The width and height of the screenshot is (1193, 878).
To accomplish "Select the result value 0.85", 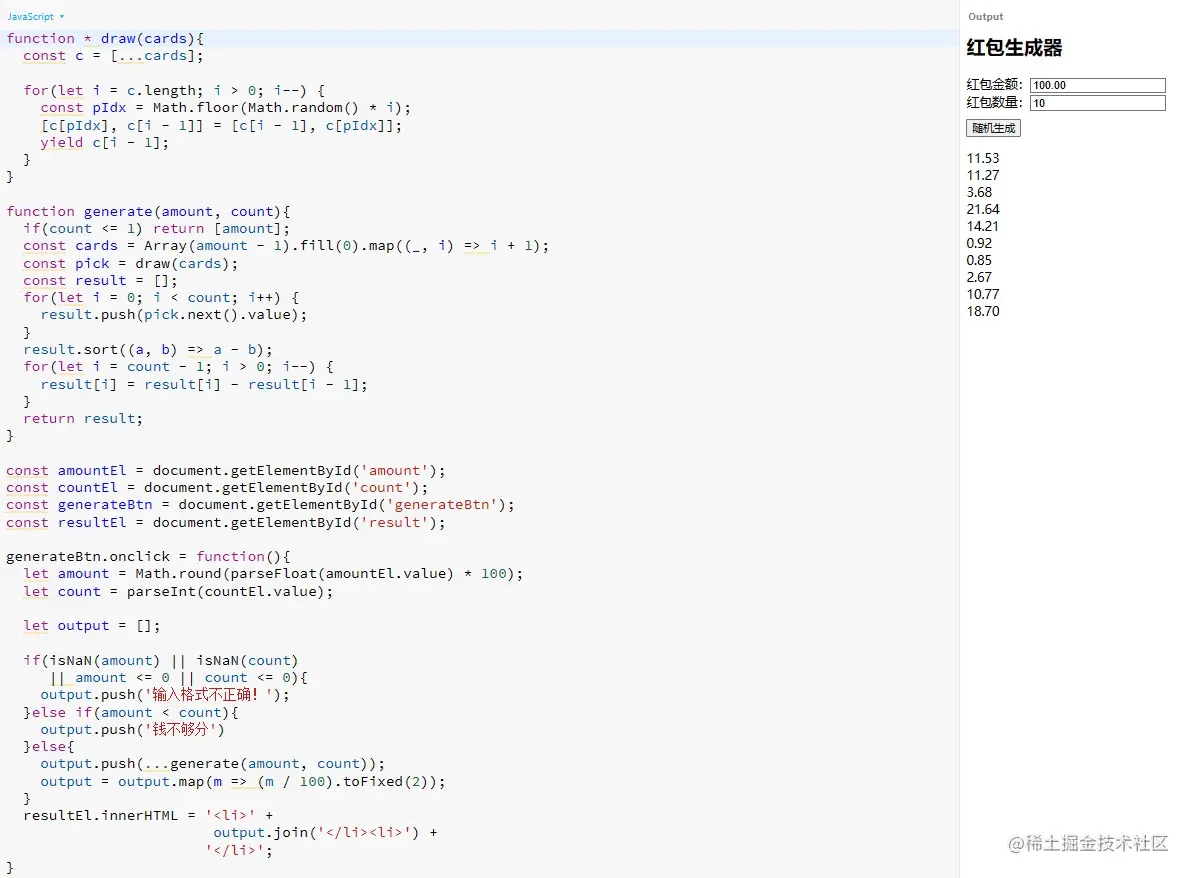I will tap(979, 260).
